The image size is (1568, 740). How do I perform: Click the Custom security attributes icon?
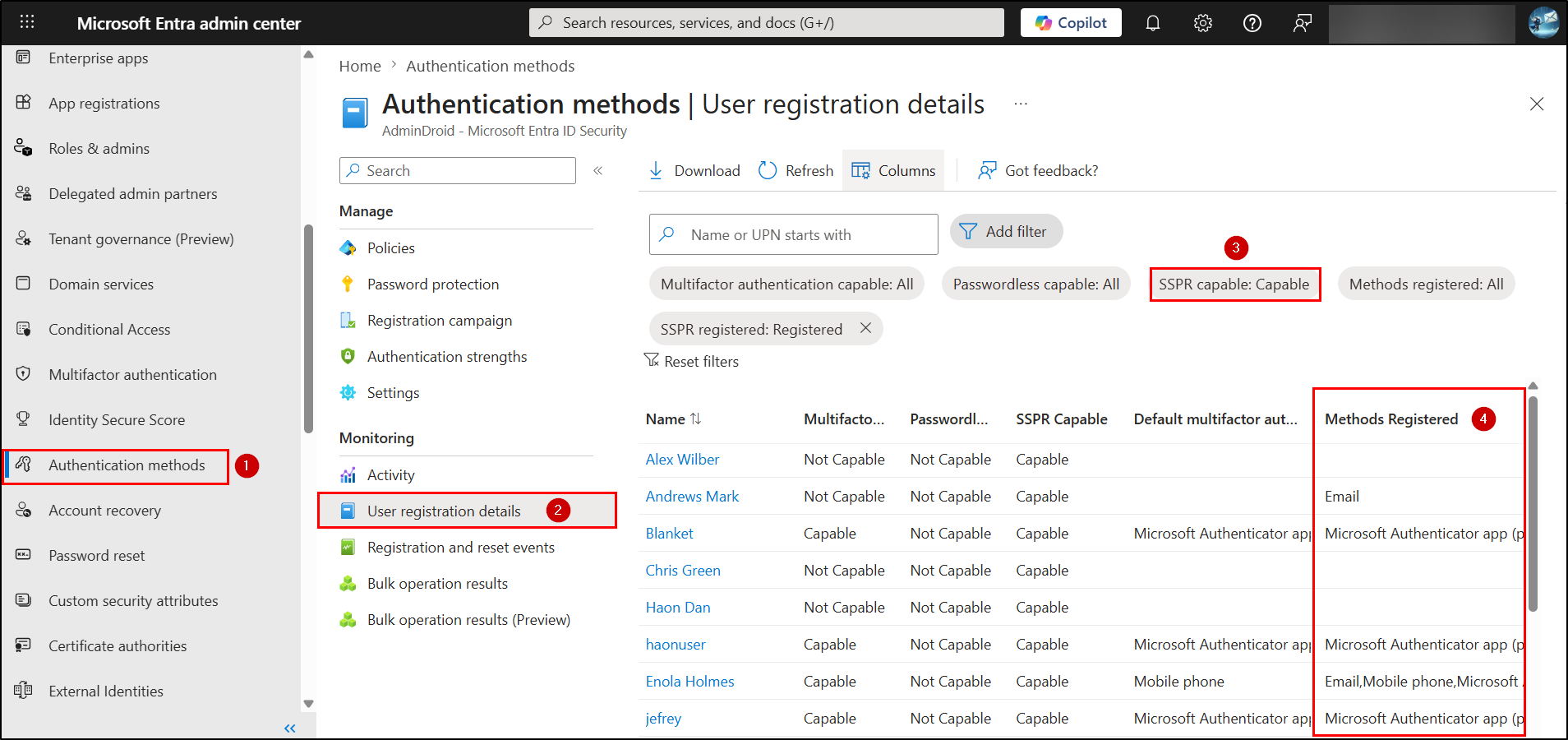tap(24, 600)
